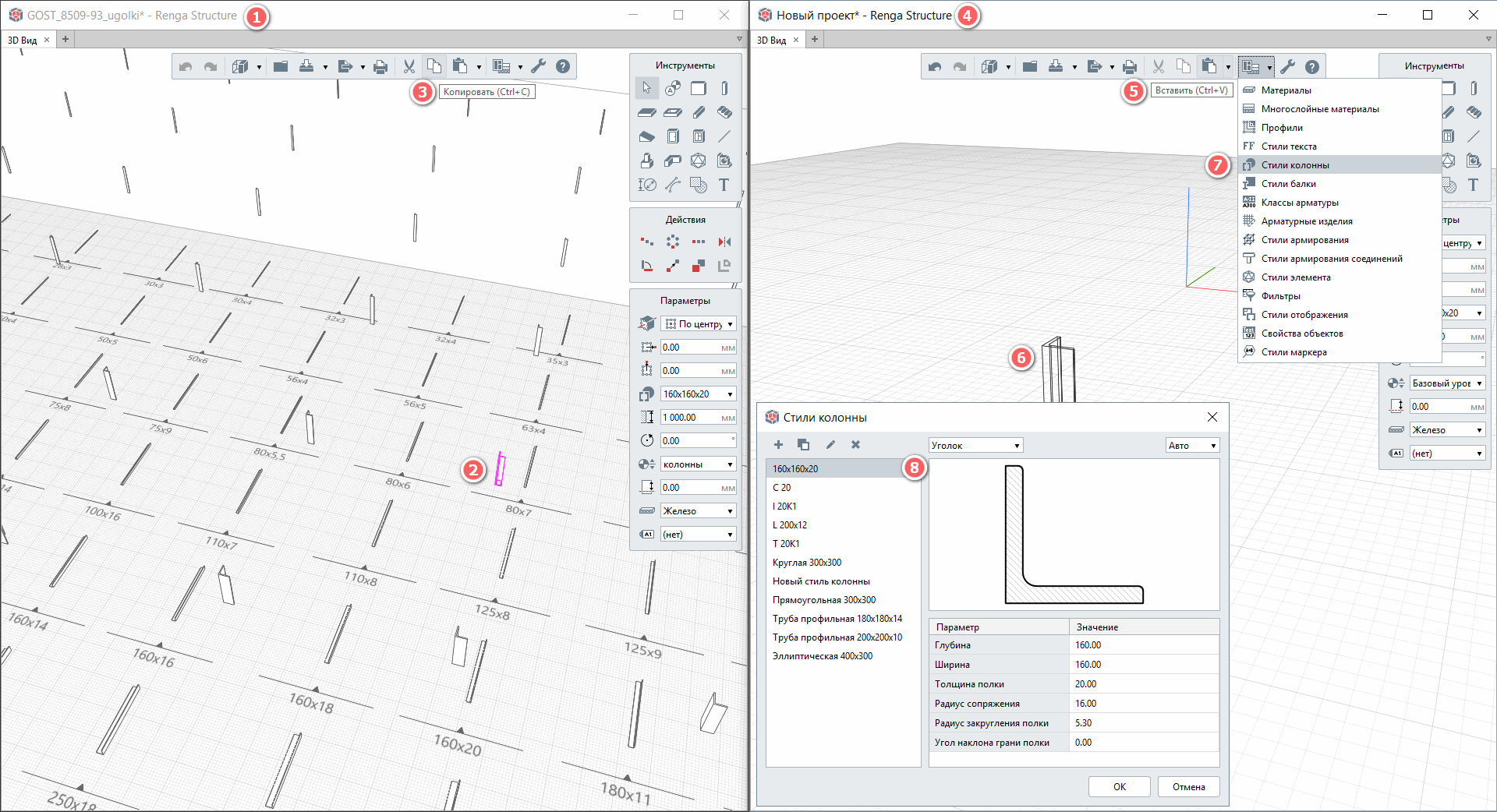
Task: Open 160x160x20 style dropdown in GOST parameters
Action: 699,394
